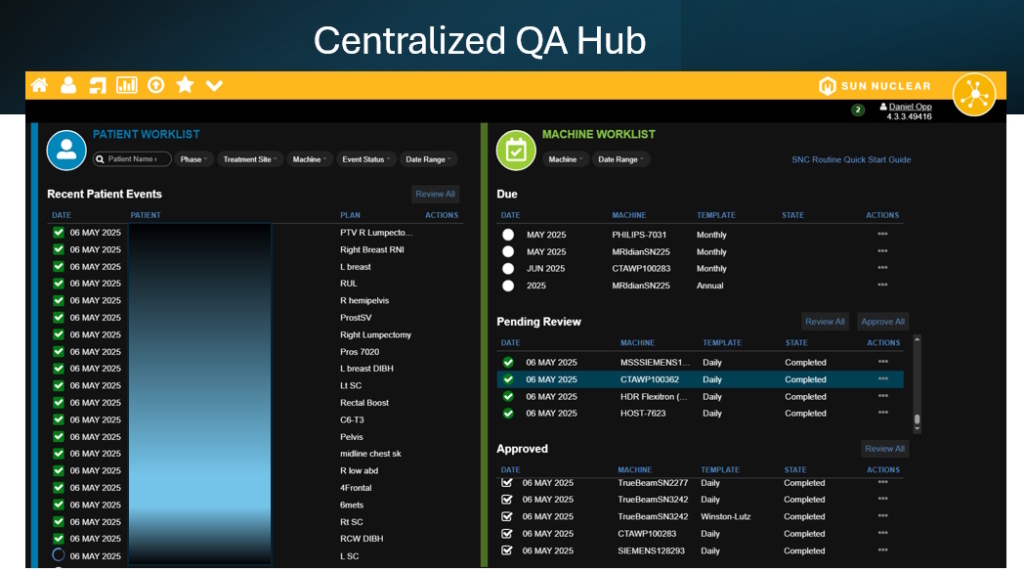Open the Treatment Site filter dropdown

(250, 159)
